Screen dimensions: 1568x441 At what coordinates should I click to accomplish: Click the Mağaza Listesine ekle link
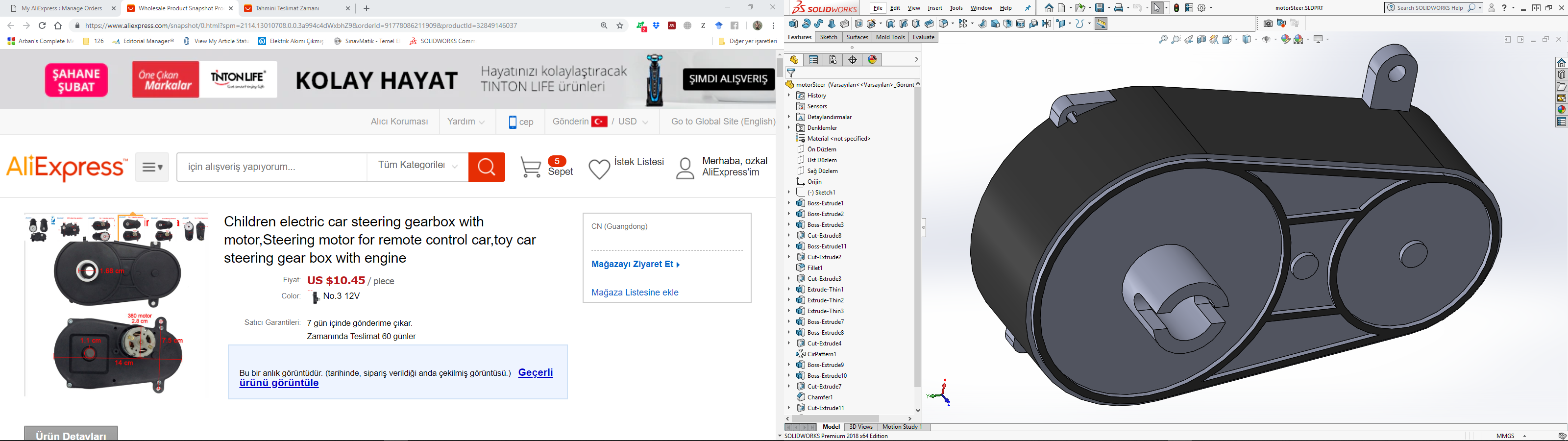(x=635, y=293)
